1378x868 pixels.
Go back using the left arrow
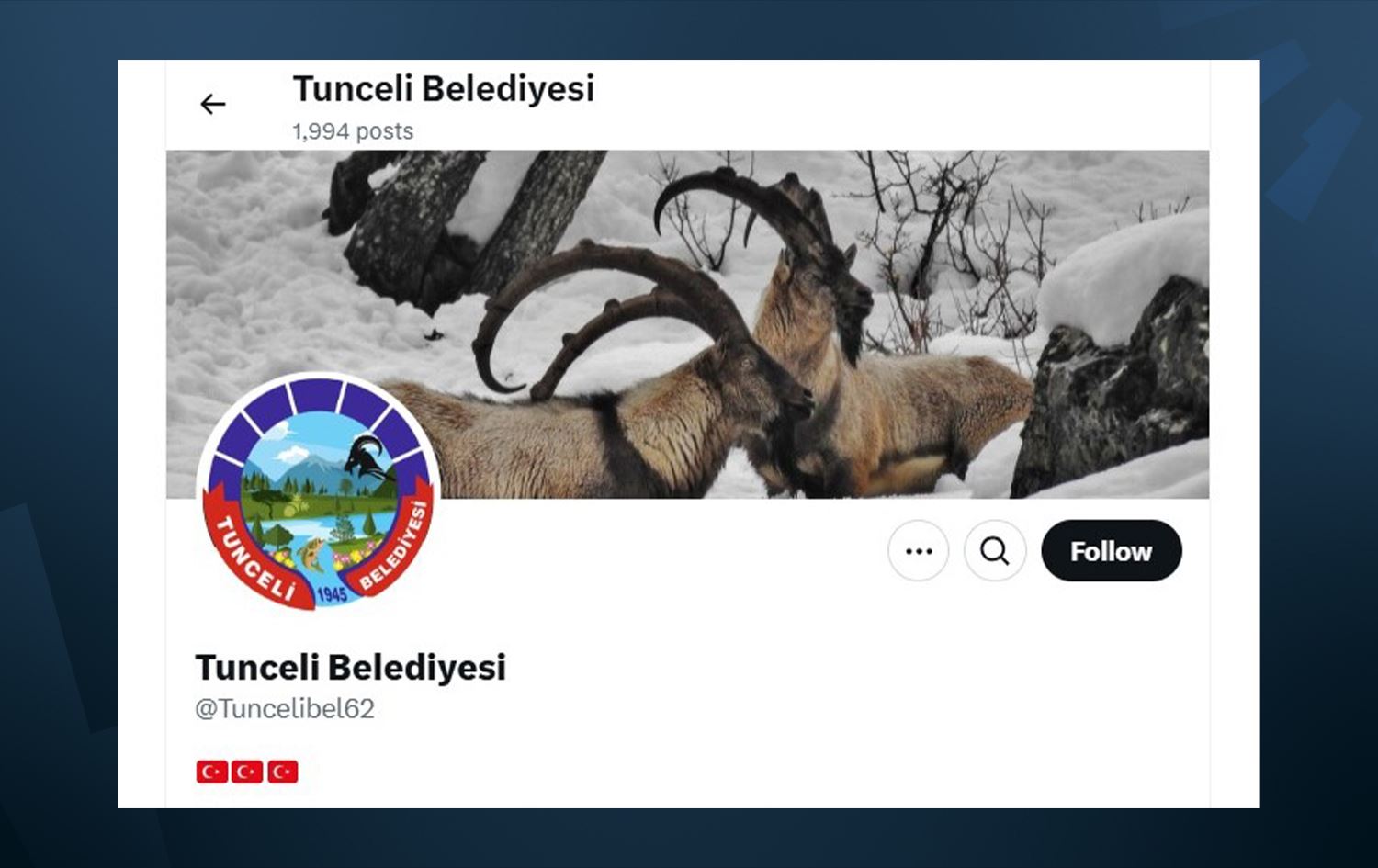pyautogui.click(x=213, y=104)
